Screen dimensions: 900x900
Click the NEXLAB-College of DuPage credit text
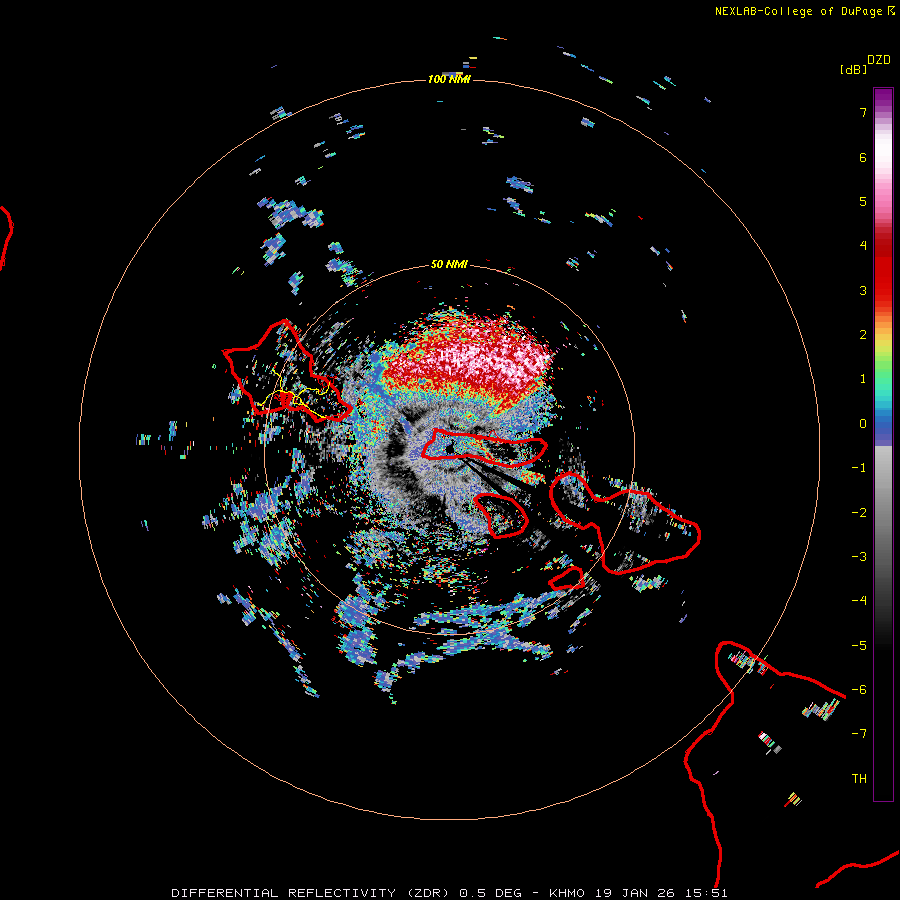click(x=798, y=11)
